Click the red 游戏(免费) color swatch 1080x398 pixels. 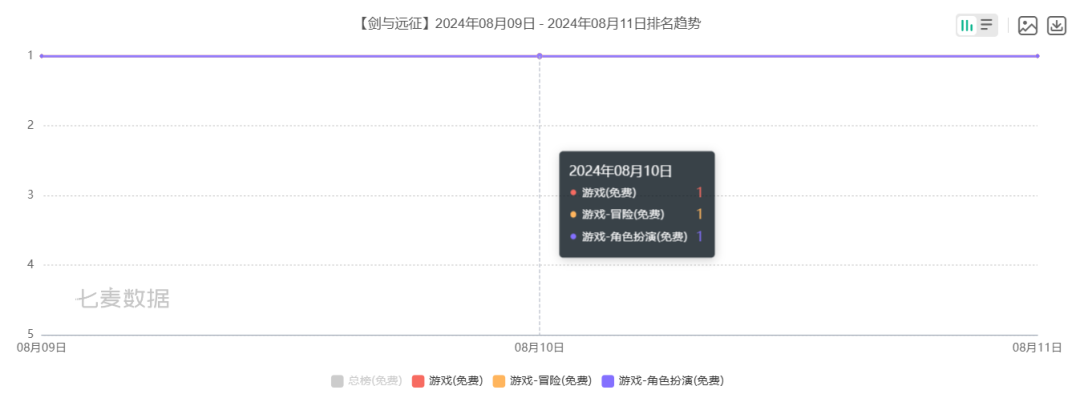(417, 381)
